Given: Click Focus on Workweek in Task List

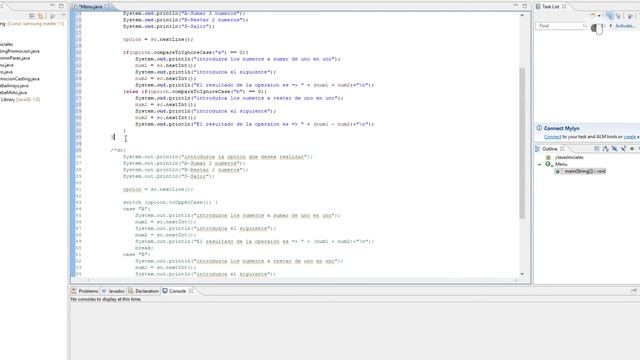Looking at the screenshot, I should tap(630, 16).
